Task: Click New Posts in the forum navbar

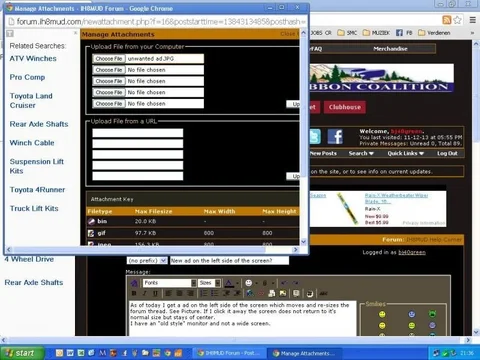Action: tap(323, 153)
